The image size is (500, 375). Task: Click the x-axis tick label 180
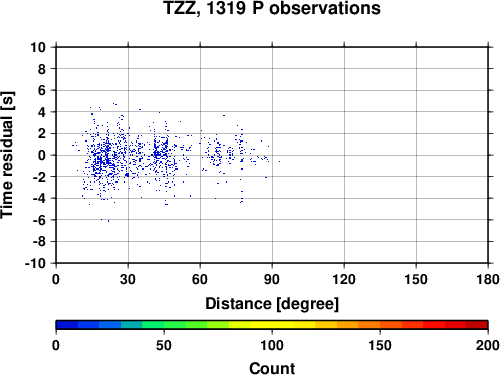coord(488,279)
